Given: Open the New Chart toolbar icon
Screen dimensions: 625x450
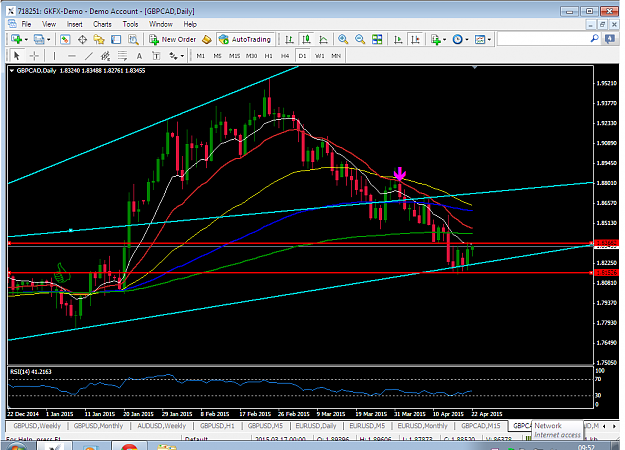Looking at the screenshot, I should tap(16, 39).
